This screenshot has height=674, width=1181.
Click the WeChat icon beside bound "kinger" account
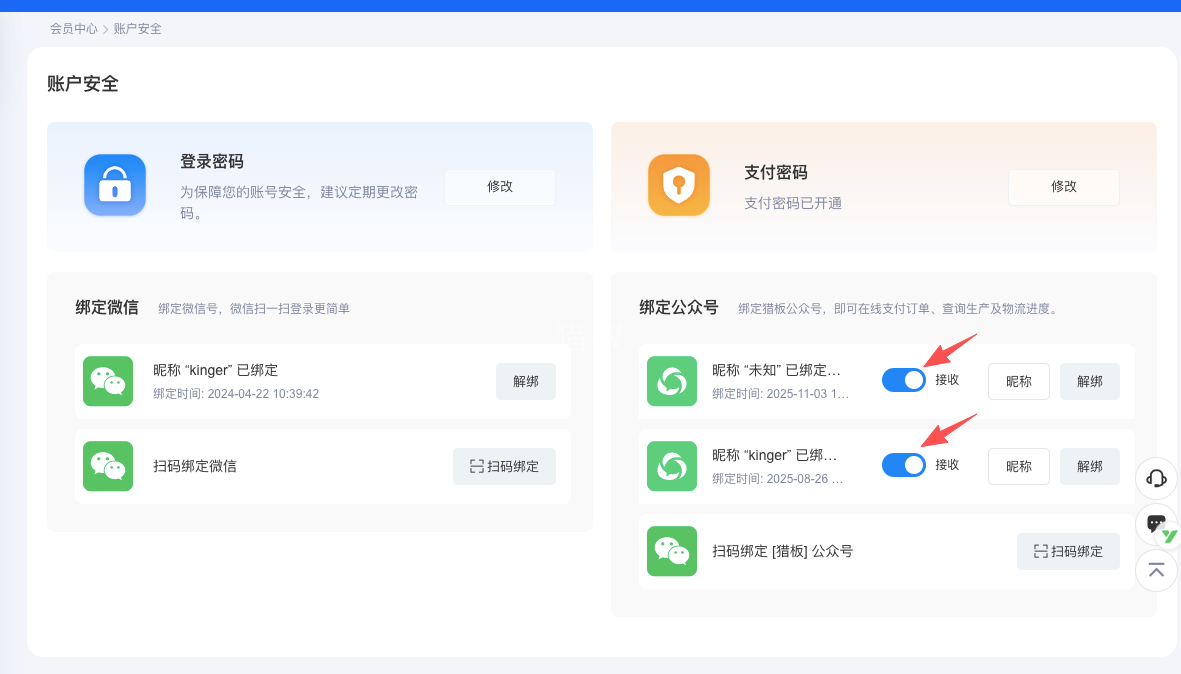108,381
